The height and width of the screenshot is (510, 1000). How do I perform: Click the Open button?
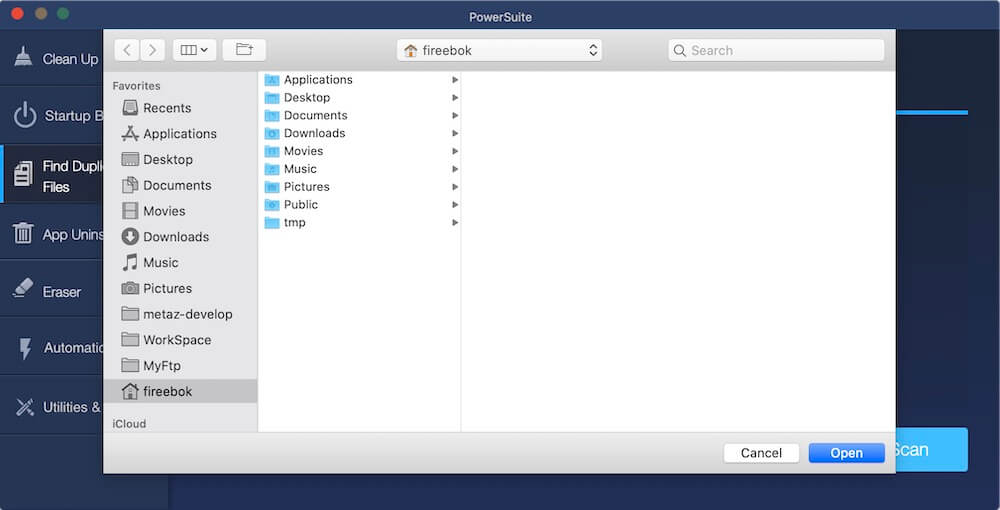846,453
